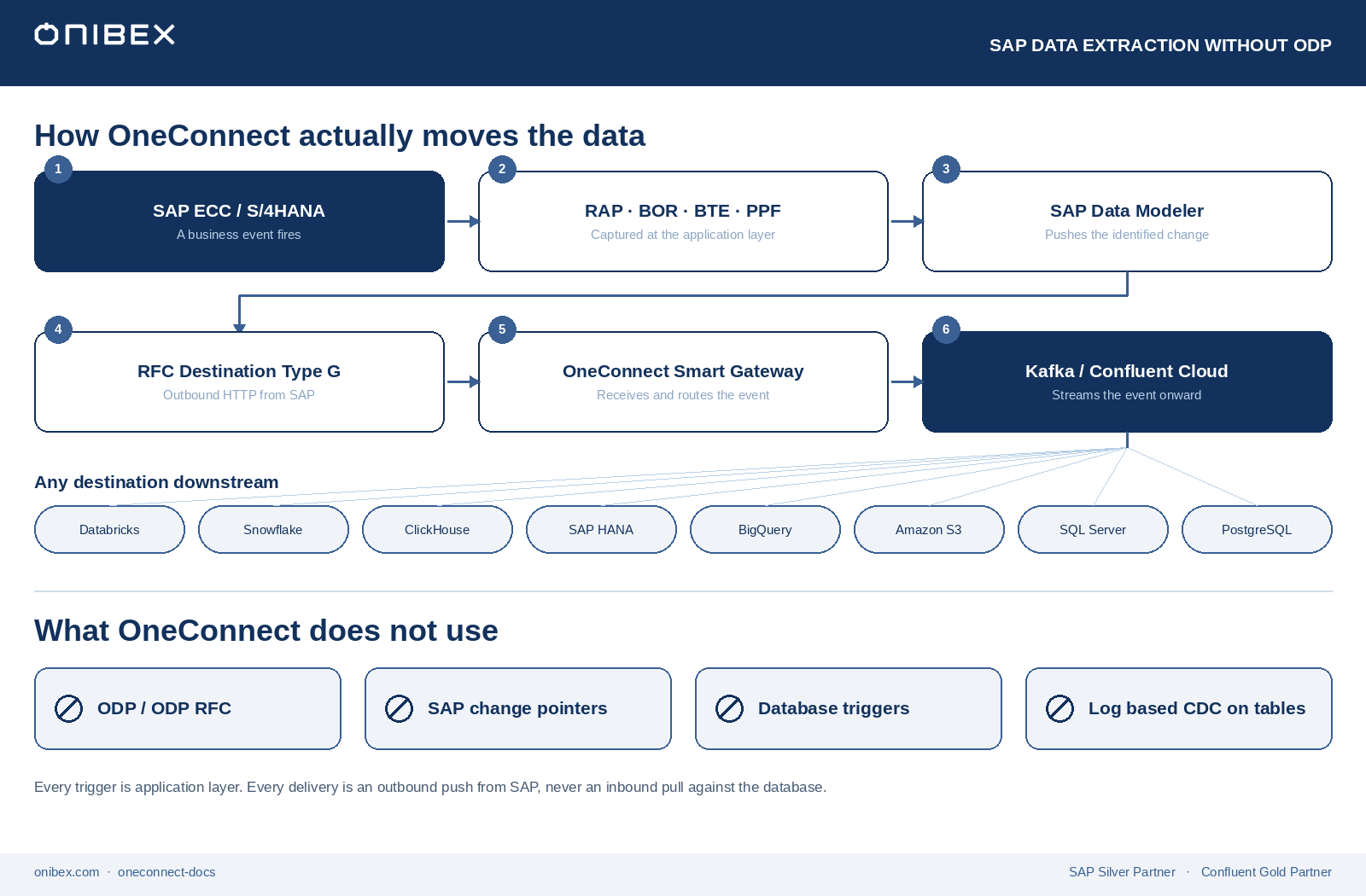
Task: Click the Log based CDC on tables card
Action: [1179, 709]
